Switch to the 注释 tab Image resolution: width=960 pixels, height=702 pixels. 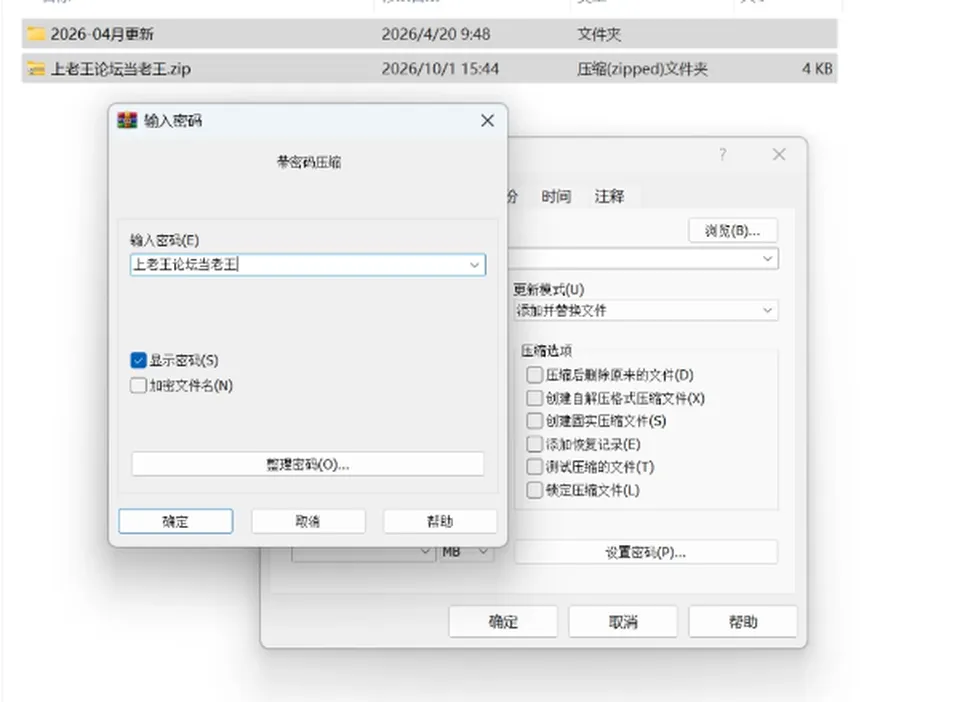point(609,196)
